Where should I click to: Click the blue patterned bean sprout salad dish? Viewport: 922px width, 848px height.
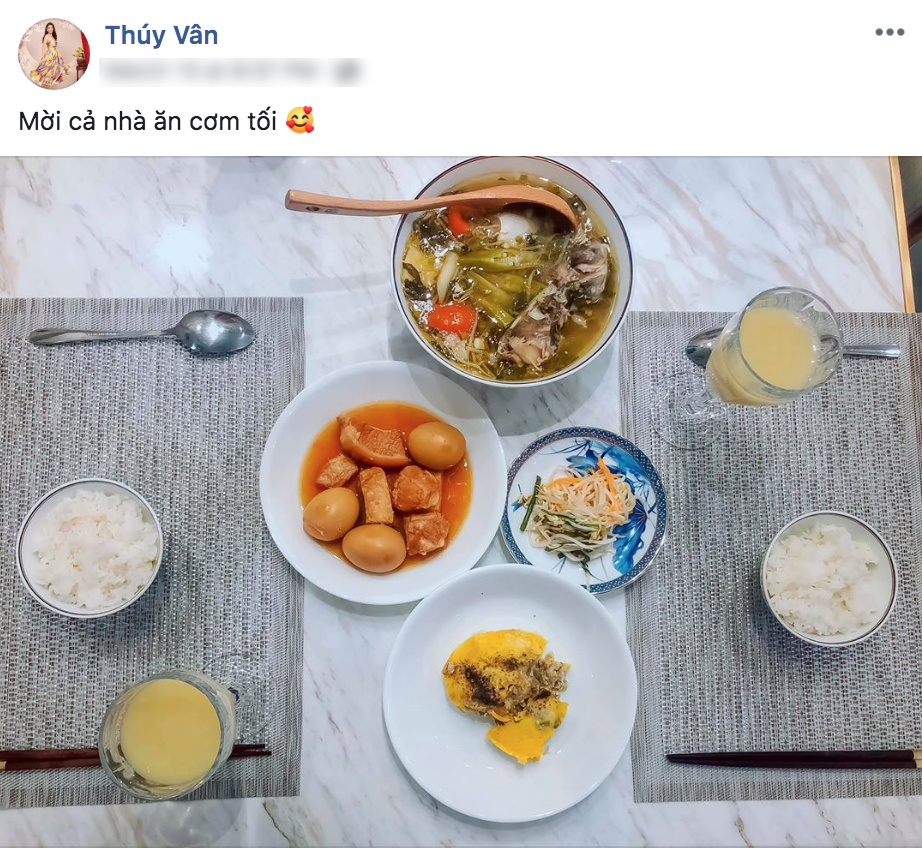(x=583, y=510)
